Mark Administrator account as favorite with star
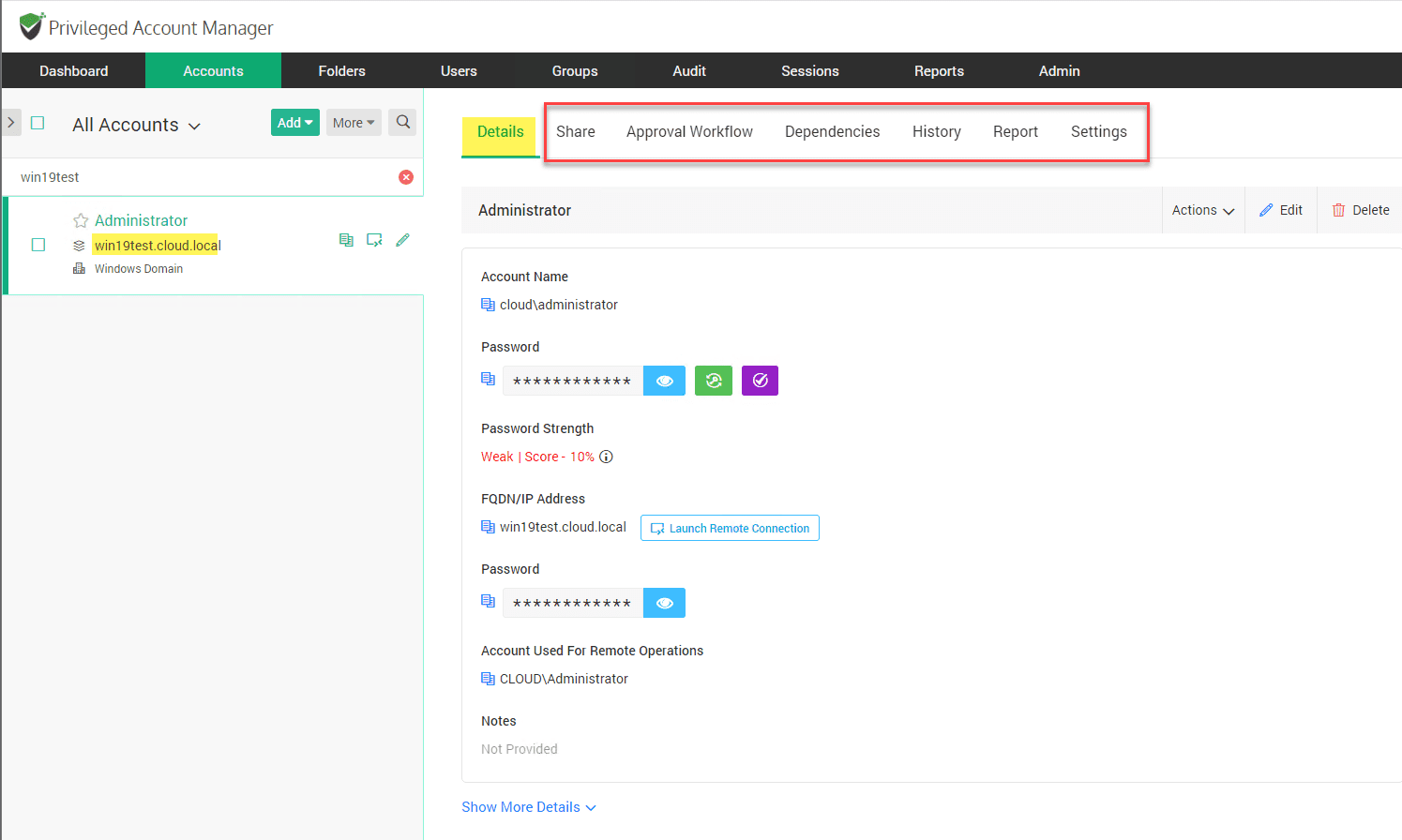The height and width of the screenshot is (840, 1402). coord(81,221)
